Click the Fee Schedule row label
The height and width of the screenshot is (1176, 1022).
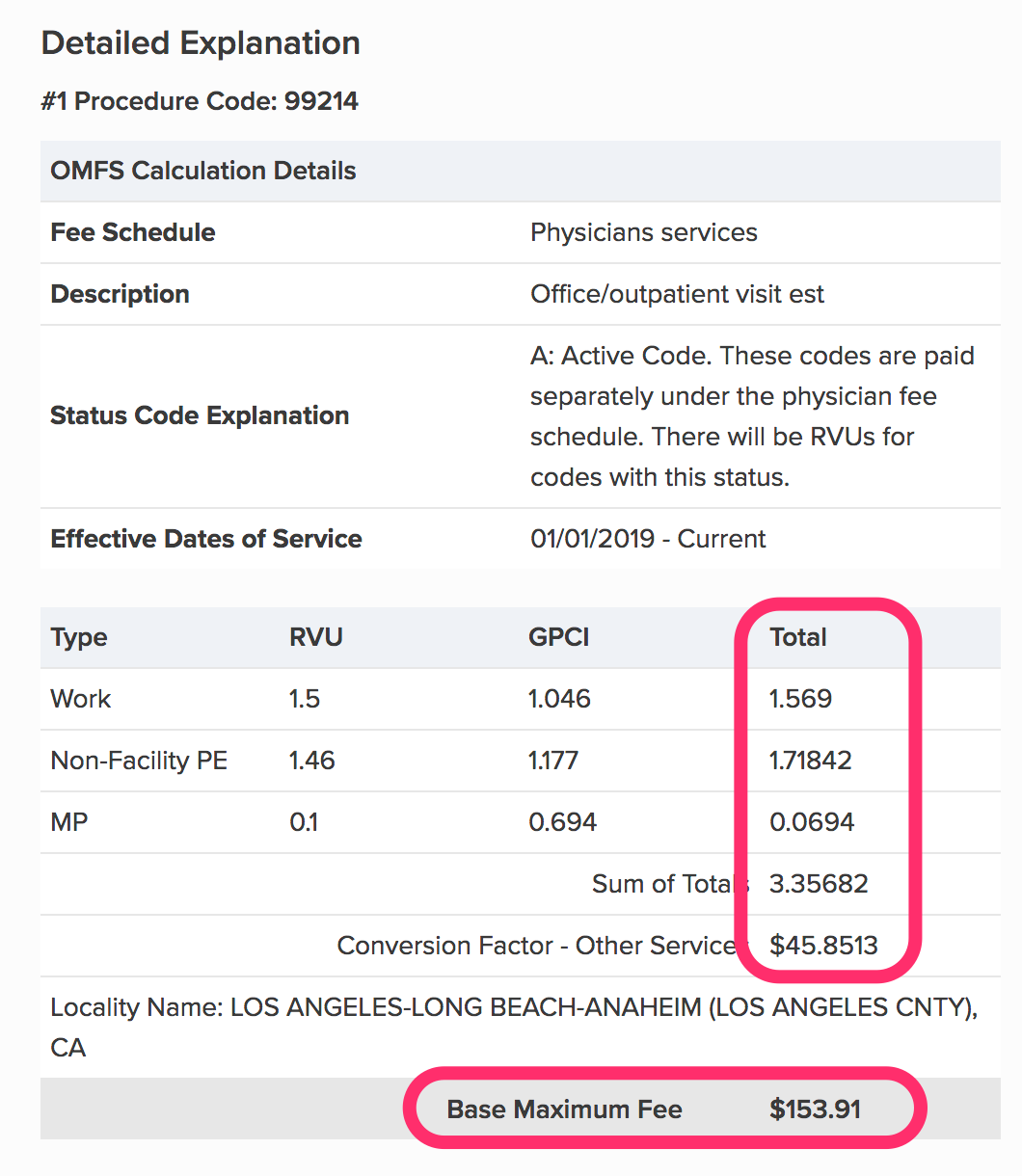[x=133, y=232]
